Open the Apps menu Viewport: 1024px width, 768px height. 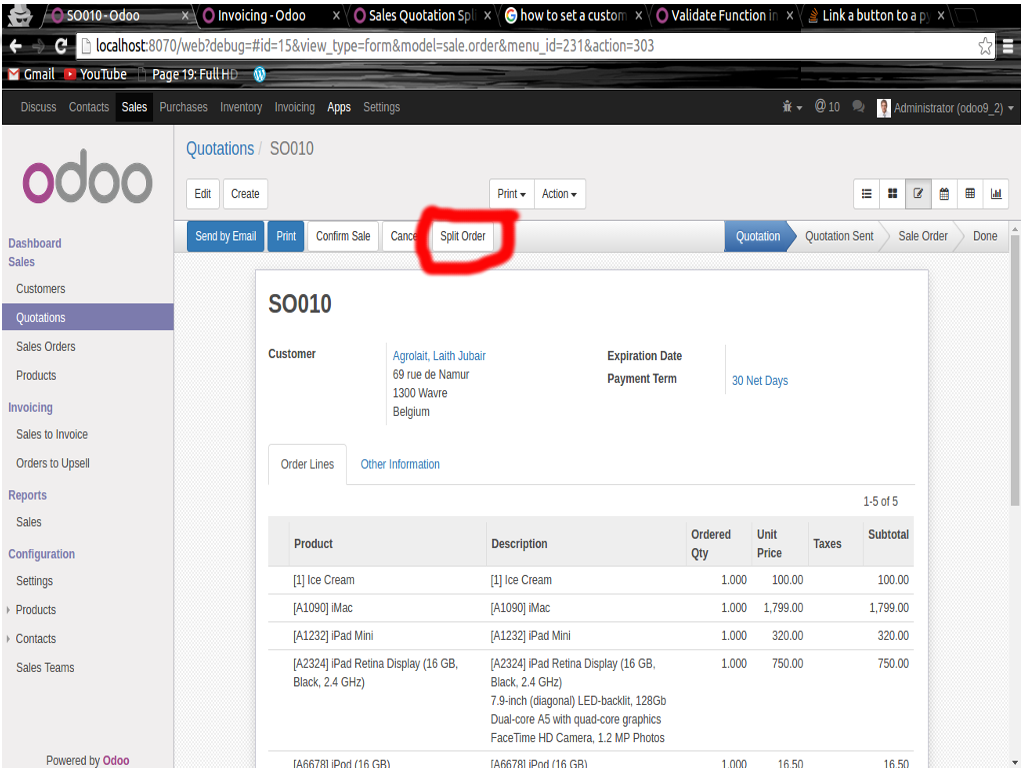click(x=339, y=107)
